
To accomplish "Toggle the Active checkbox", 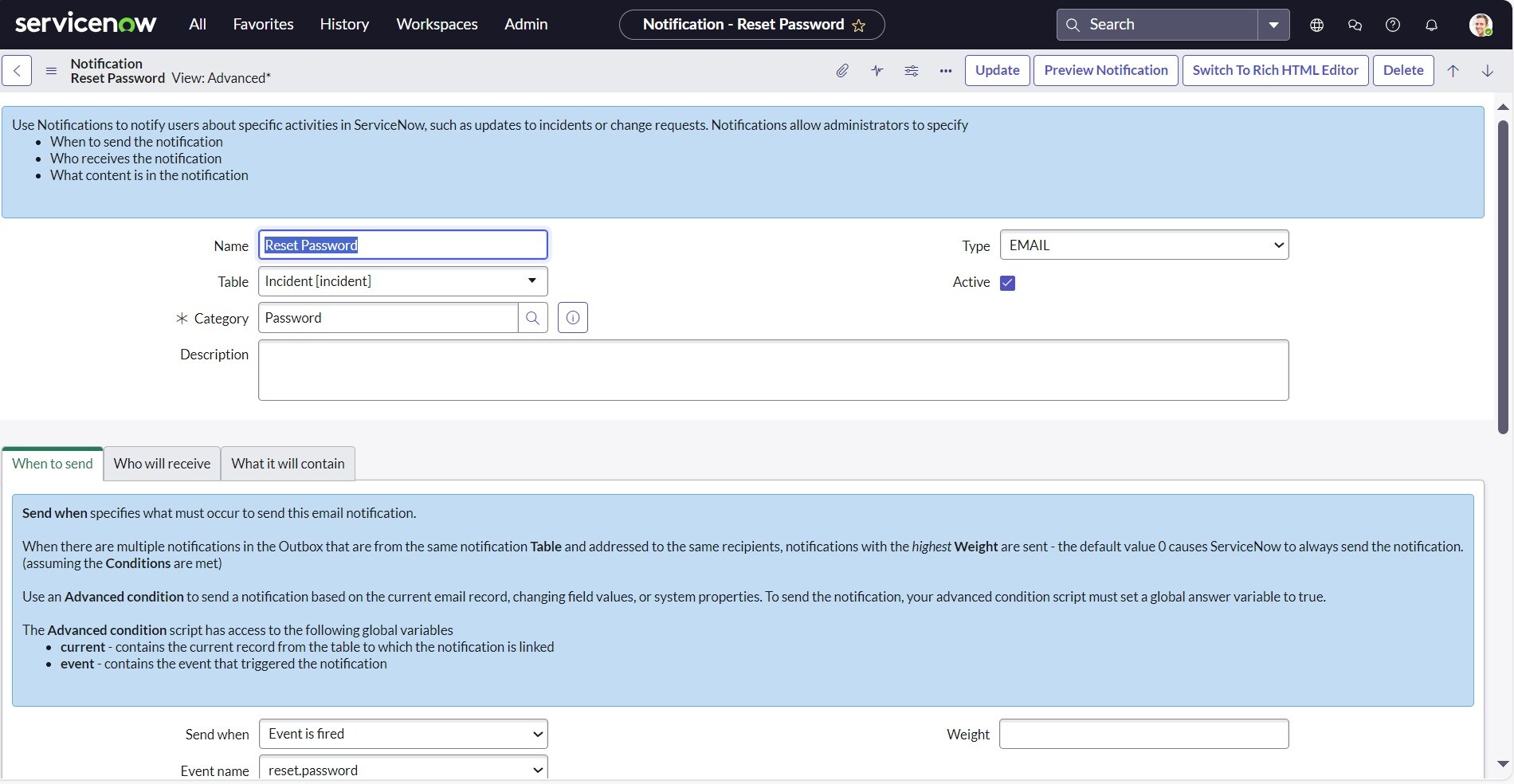I will (x=1007, y=283).
